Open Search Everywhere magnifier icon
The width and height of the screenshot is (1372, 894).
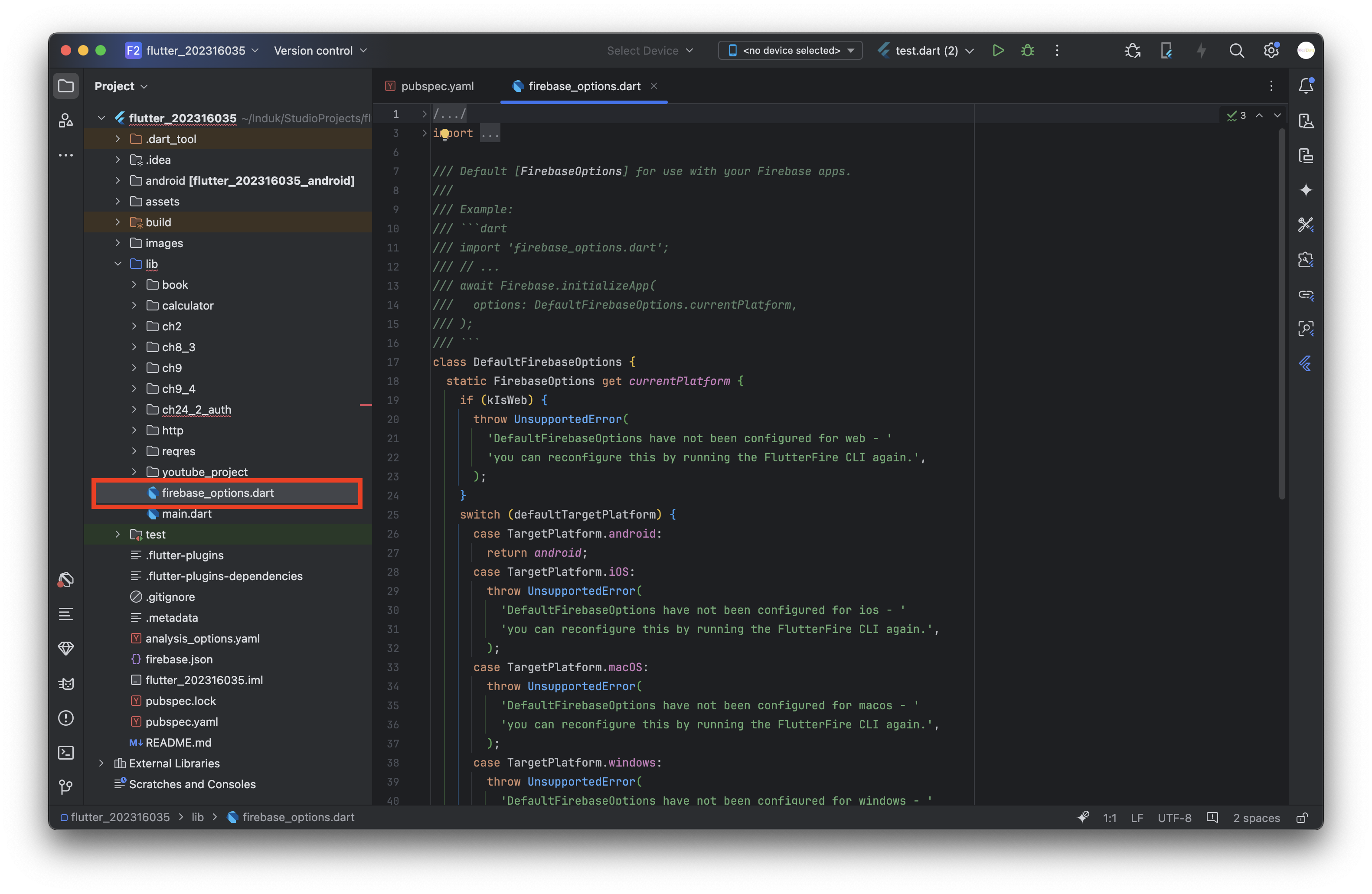[x=1236, y=51]
